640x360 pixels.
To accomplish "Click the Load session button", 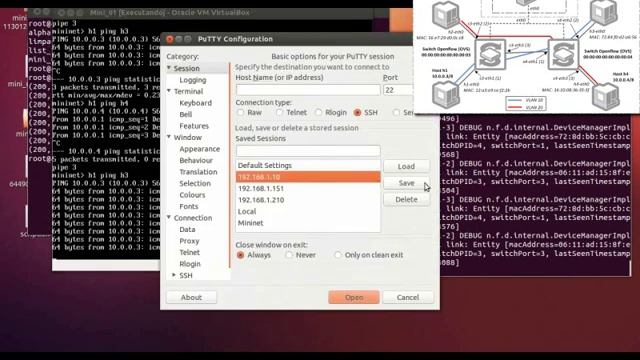I will [406, 167].
